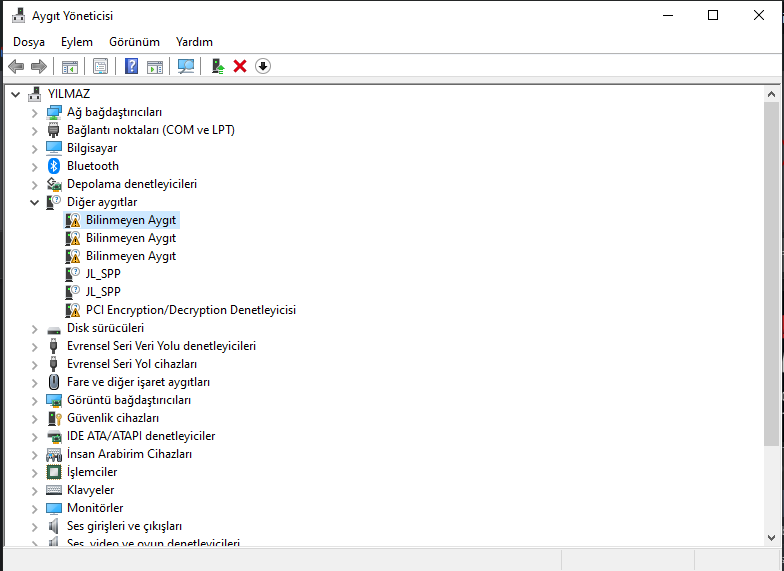This screenshot has height=571, width=784.
Task: Click the vertical scrollbar thumb
Action: (x=771, y=274)
